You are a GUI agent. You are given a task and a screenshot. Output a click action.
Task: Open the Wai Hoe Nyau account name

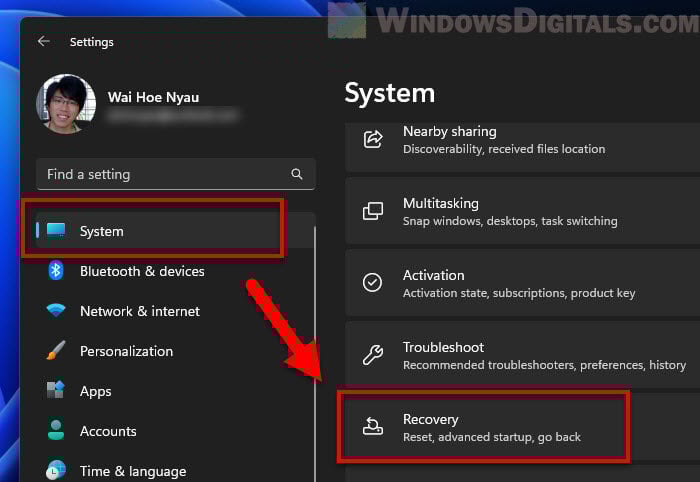153,97
